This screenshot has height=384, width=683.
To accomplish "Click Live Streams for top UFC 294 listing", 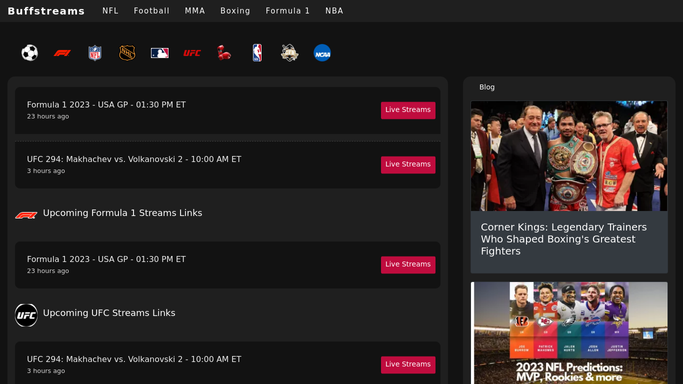I will click(x=408, y=165).
